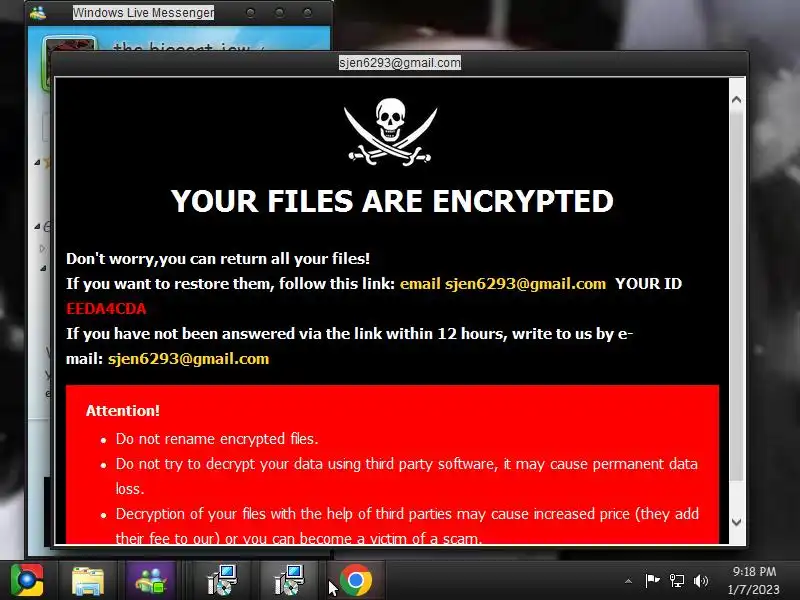Click the scrollbar down arrow in ransom note

[736, 521]
